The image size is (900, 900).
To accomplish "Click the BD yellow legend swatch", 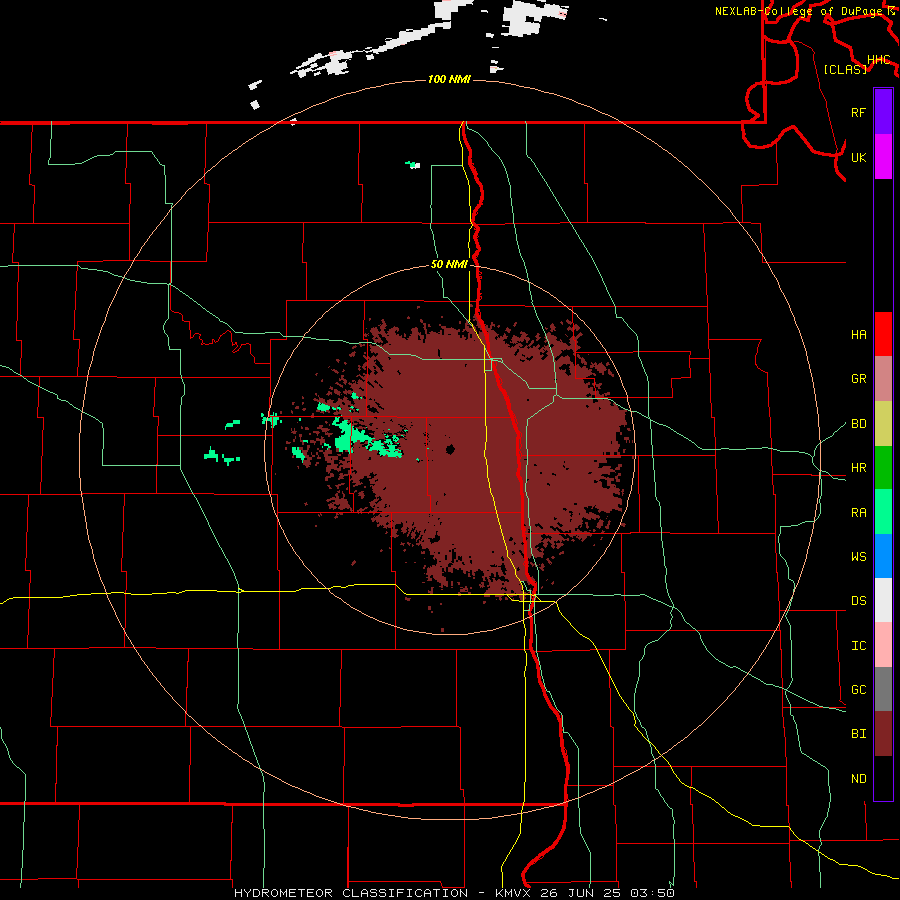I will [883, 424].
